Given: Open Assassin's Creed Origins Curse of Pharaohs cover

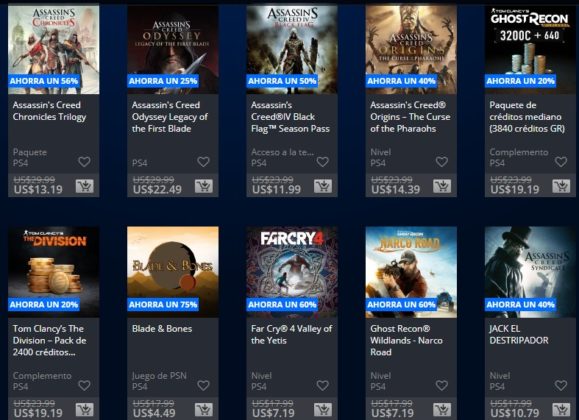Looking at the screenshot, I should [411, 48].
